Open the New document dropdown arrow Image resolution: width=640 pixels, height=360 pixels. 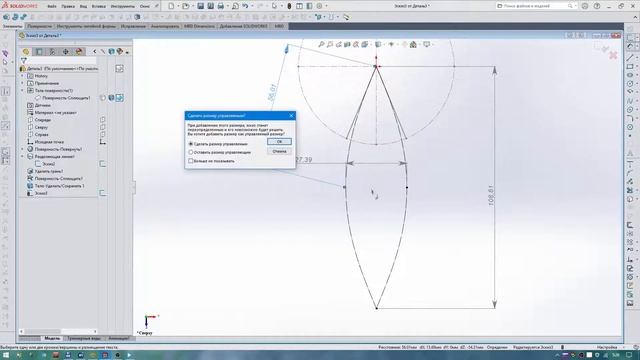coord(177,6)
